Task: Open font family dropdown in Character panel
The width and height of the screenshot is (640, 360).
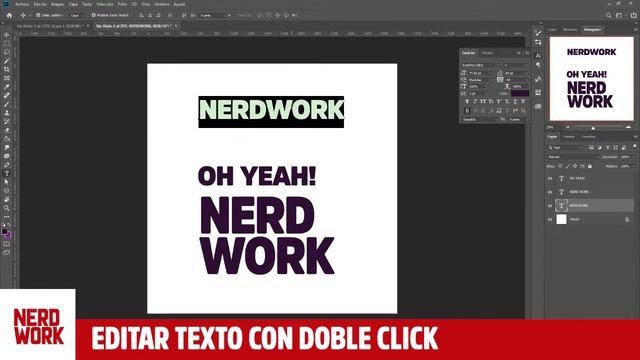Action: tap(481, 65)
